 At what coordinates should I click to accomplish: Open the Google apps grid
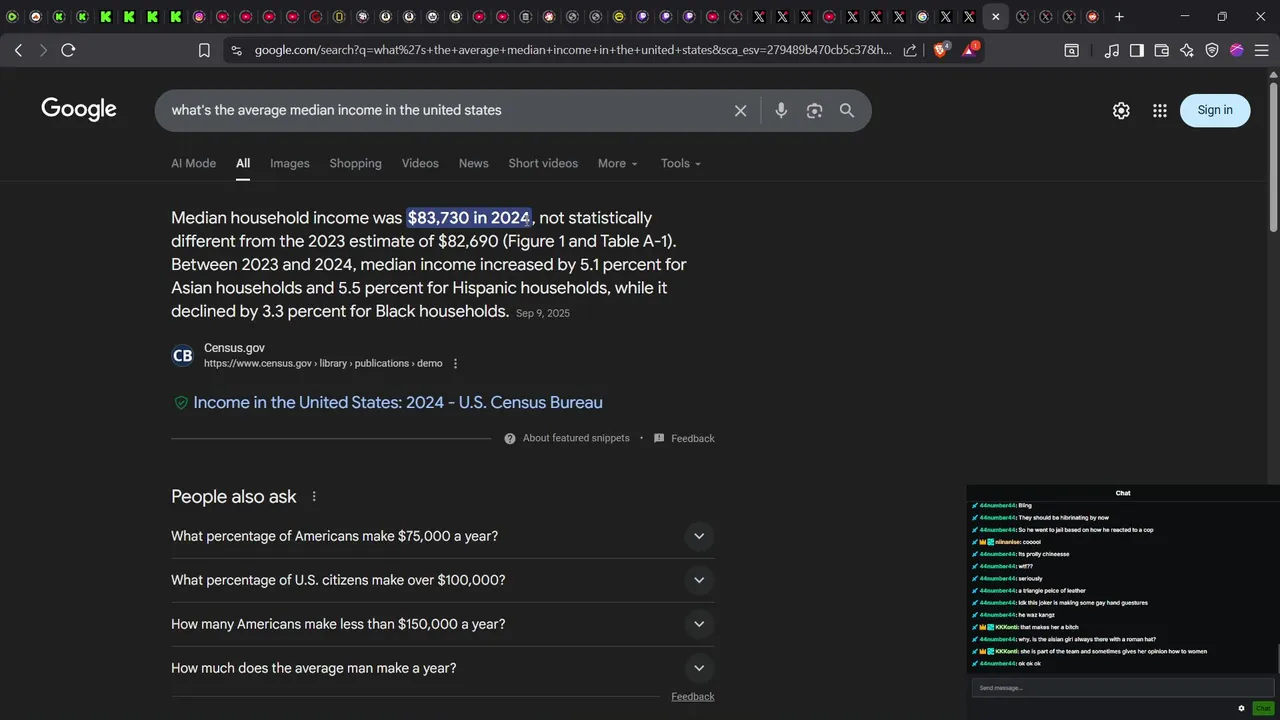1160,111
